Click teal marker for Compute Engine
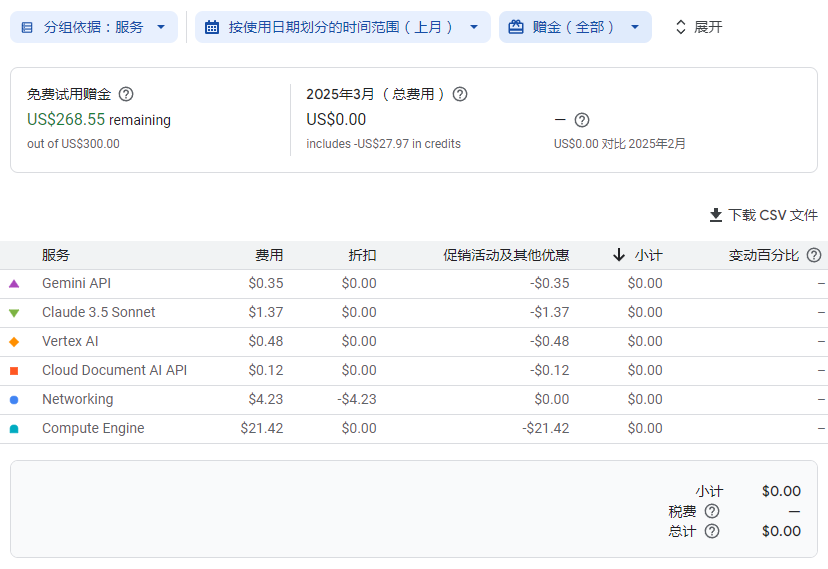The width and height of the screenshot is (828, 569). point(14,429)
